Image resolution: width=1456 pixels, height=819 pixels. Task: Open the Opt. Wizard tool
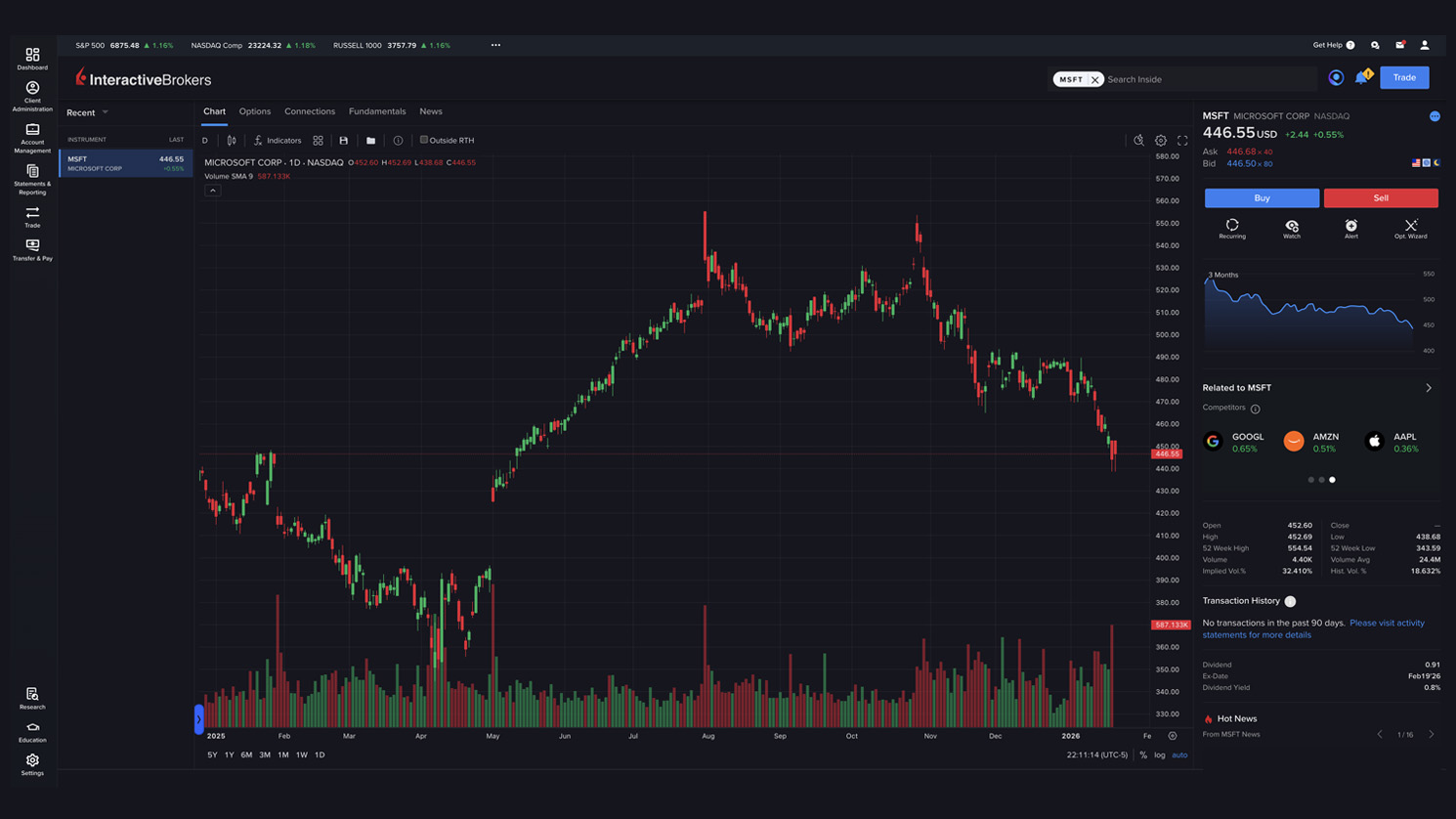1410,229
